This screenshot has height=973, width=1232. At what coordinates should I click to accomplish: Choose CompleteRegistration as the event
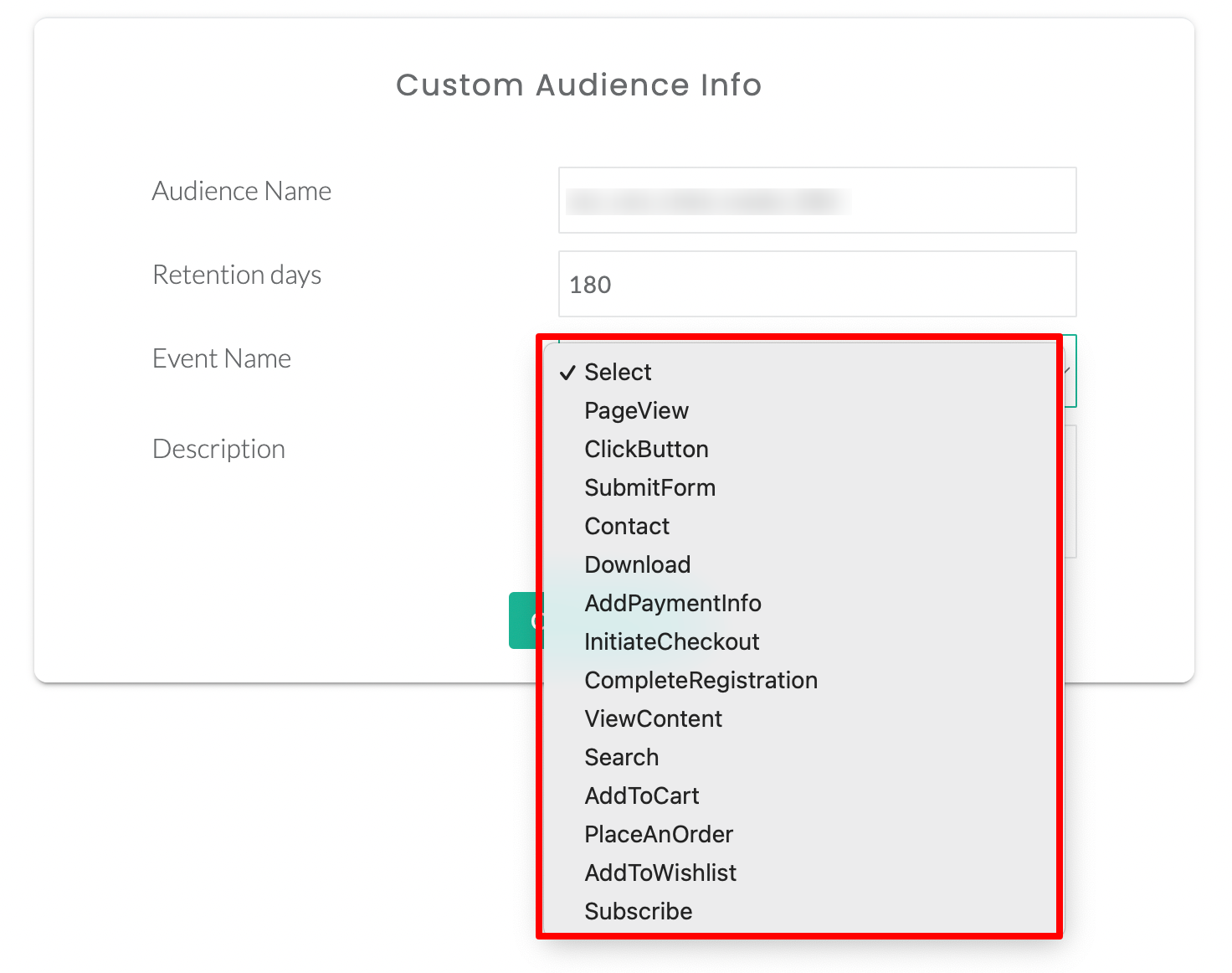click(701, 680)
